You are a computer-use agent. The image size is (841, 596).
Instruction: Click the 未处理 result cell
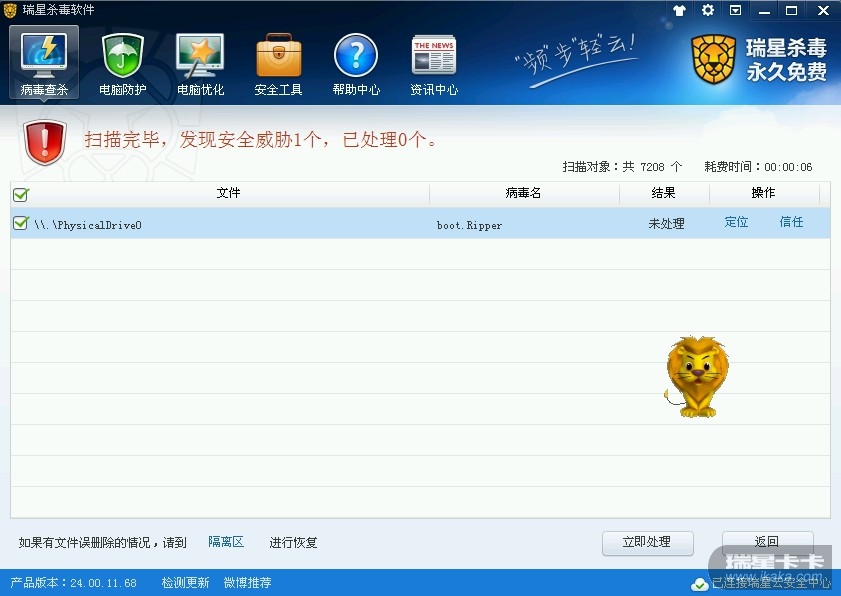pyautogui.click(x=666, y=223)
